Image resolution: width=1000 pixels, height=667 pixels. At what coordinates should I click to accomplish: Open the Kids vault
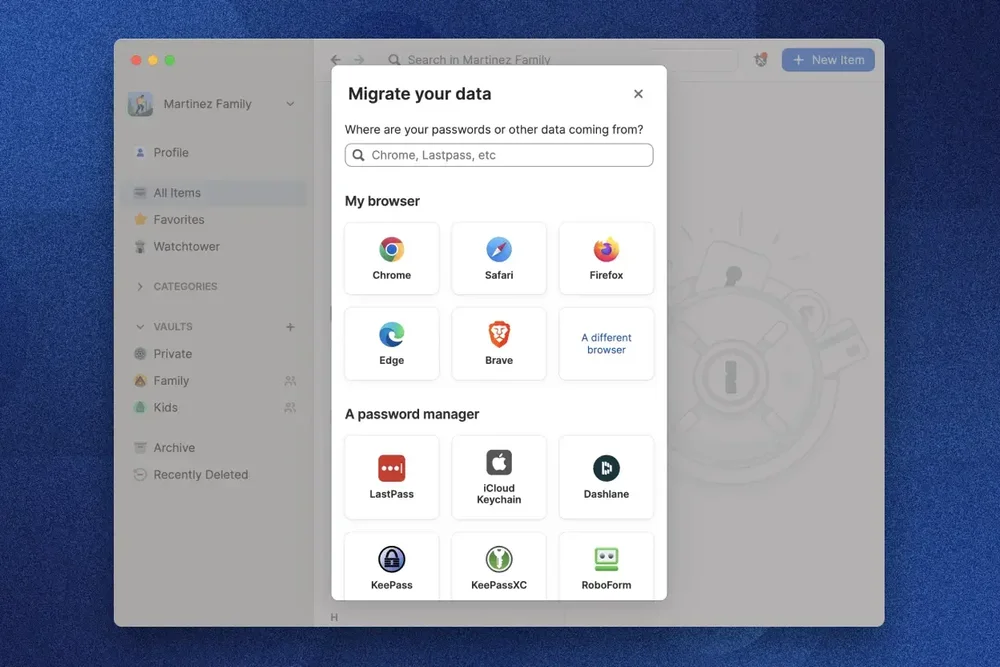click(214, 407)
